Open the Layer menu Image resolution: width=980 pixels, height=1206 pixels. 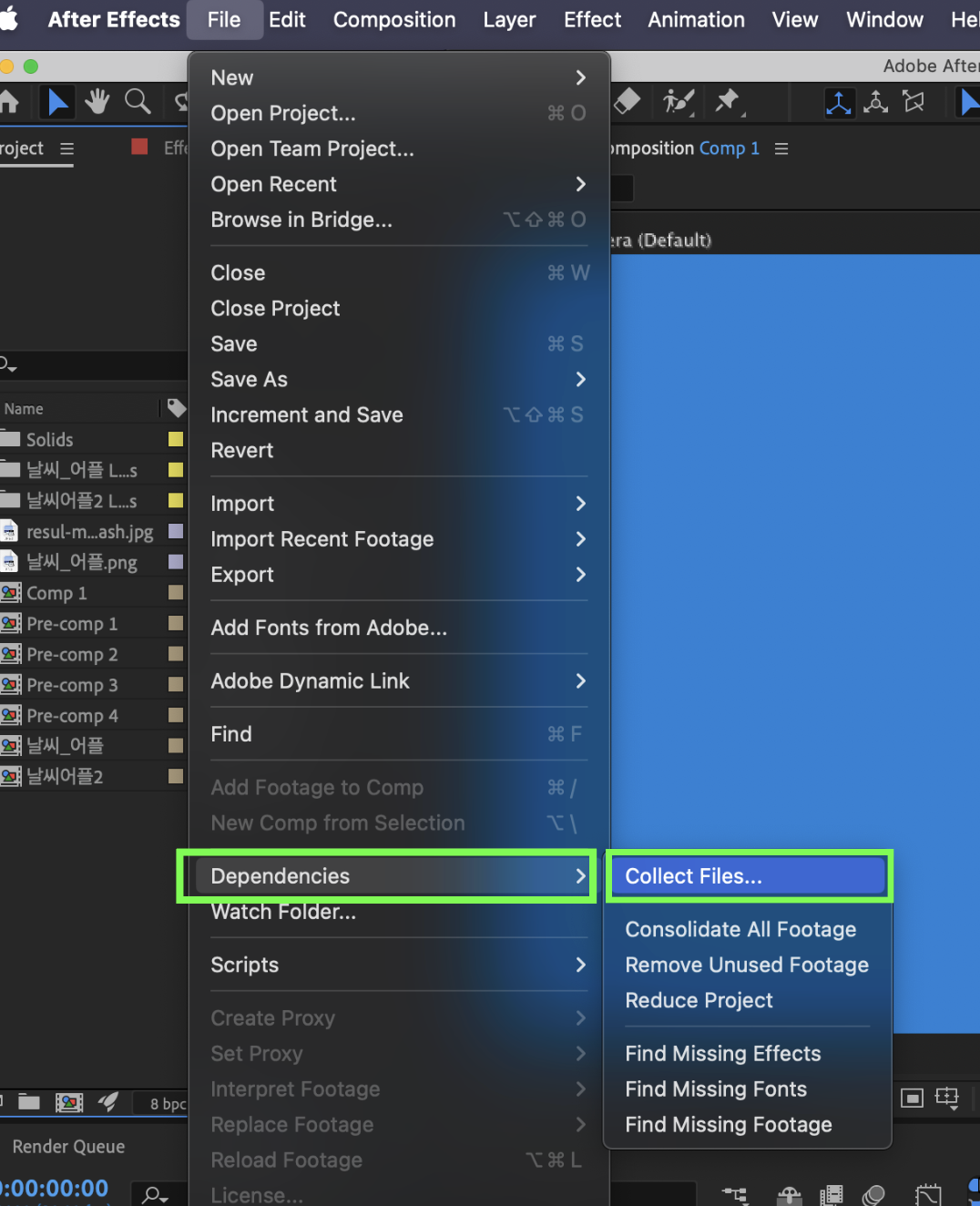pyautogui.click(x=509, y=19)
